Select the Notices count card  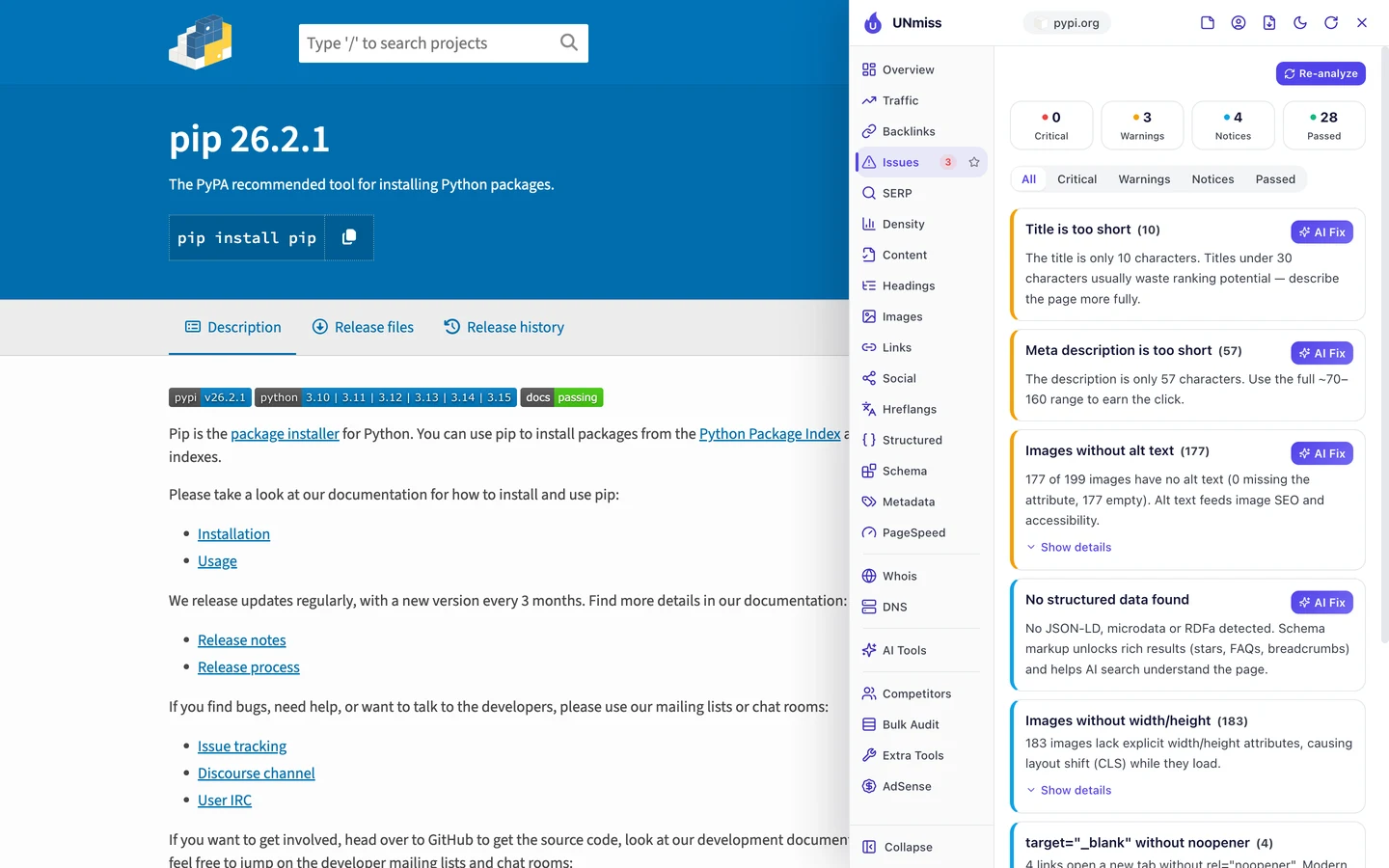point(1233,125)
